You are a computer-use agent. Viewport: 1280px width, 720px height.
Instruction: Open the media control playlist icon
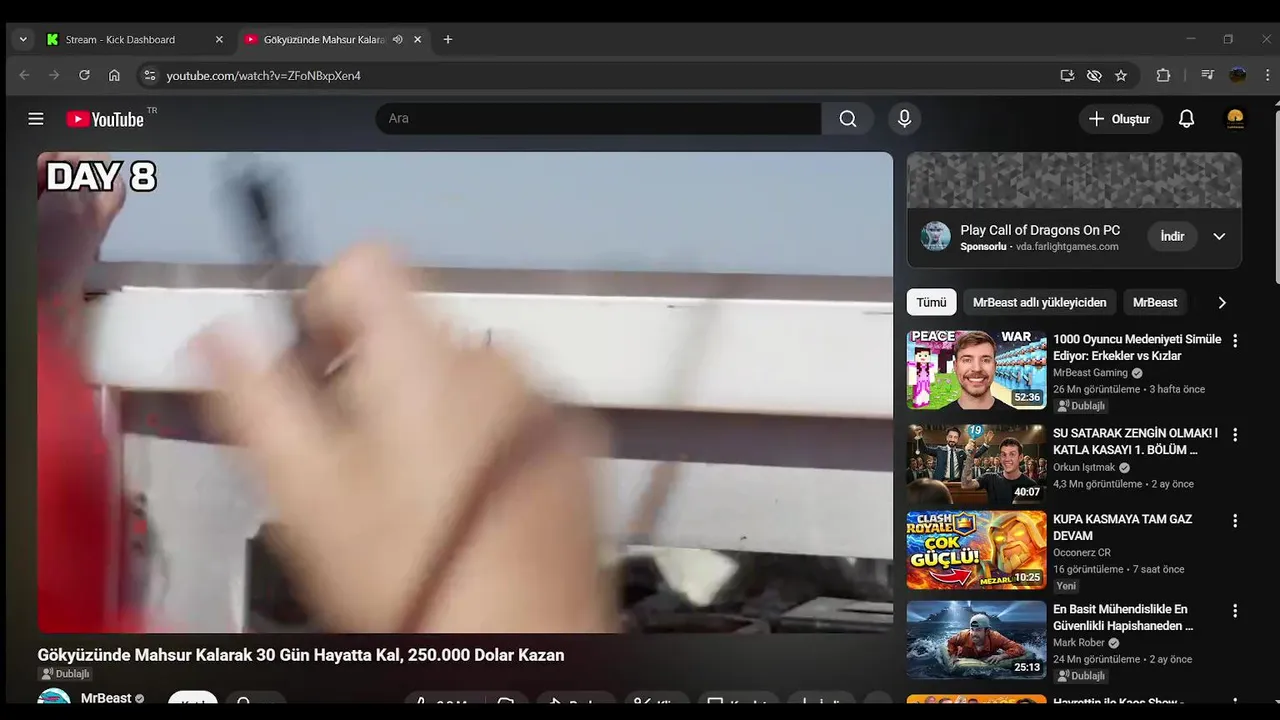point(1208,75)
